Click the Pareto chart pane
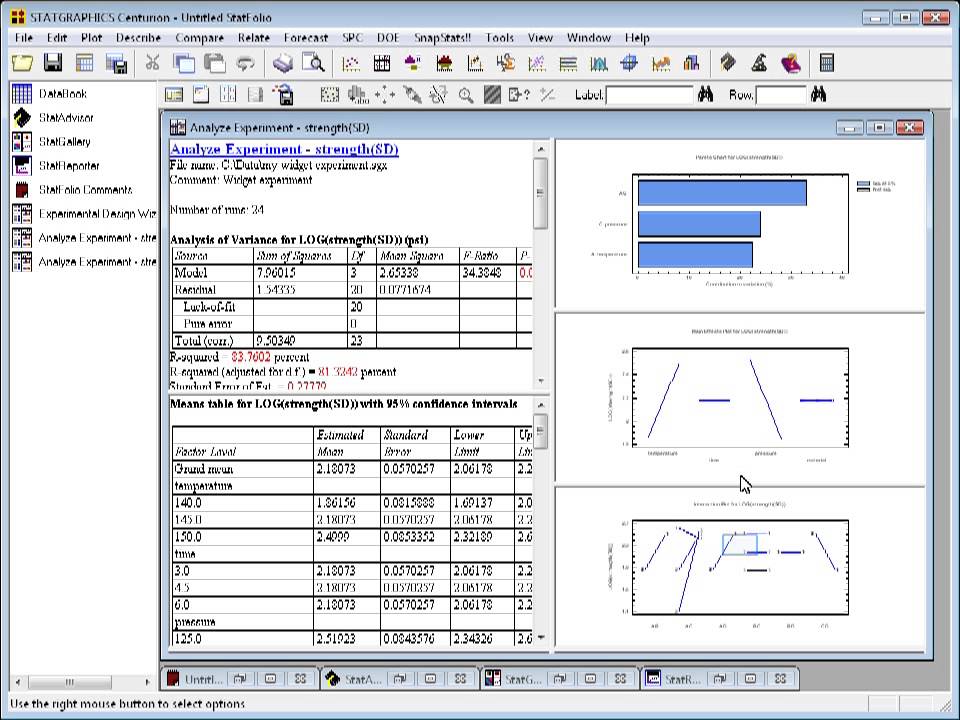The width and height of the screenshot is (960, 720). (x=740, y=223)
